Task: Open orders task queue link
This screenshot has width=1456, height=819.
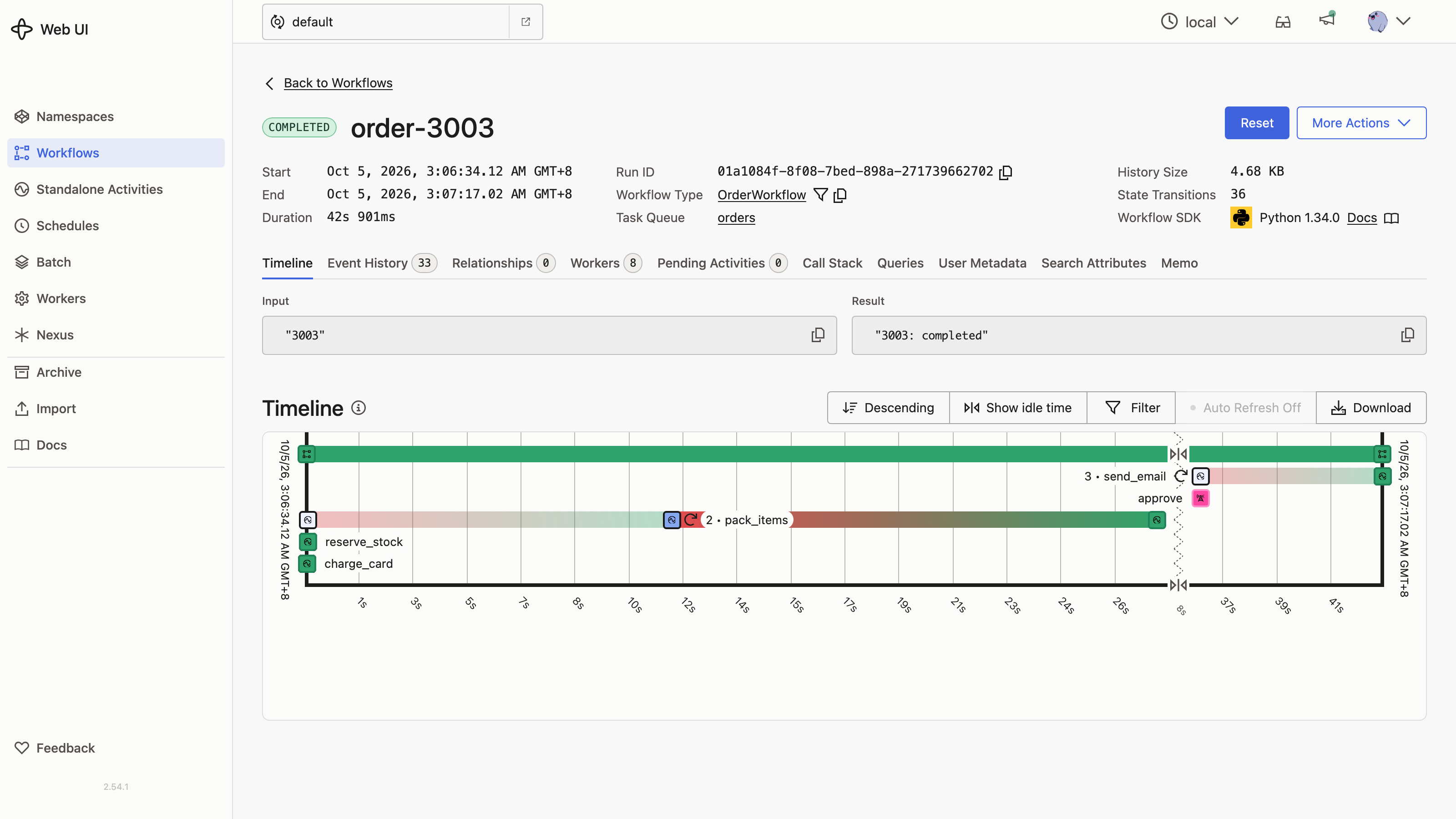Action: [736, 217]
